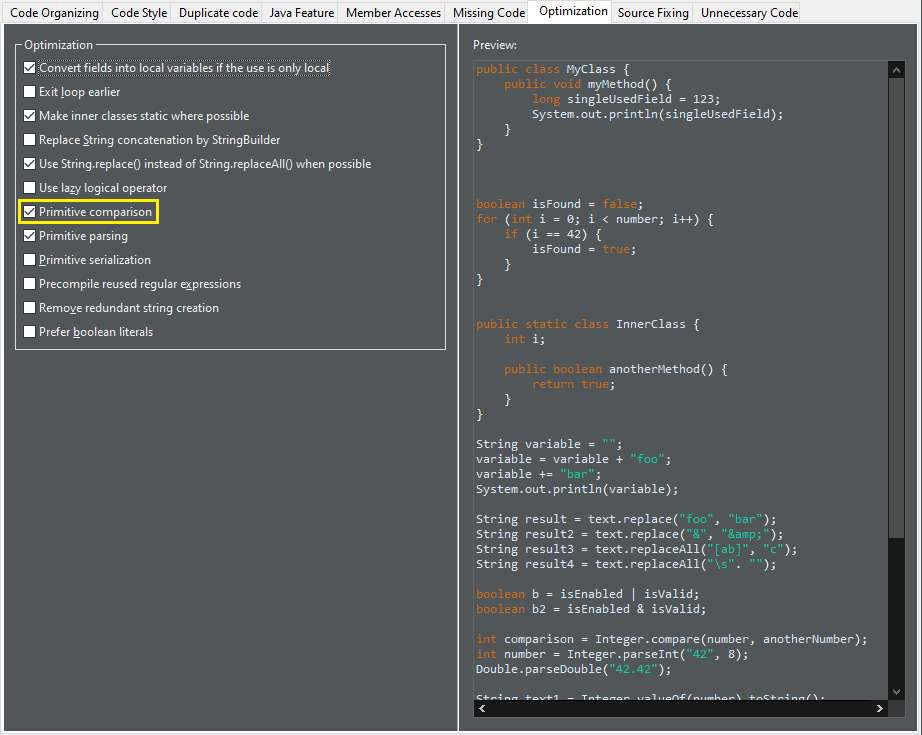Click the 'boolean b2 = isEnabled & isValid;' line
922x735 pixels.
[590, 609]
